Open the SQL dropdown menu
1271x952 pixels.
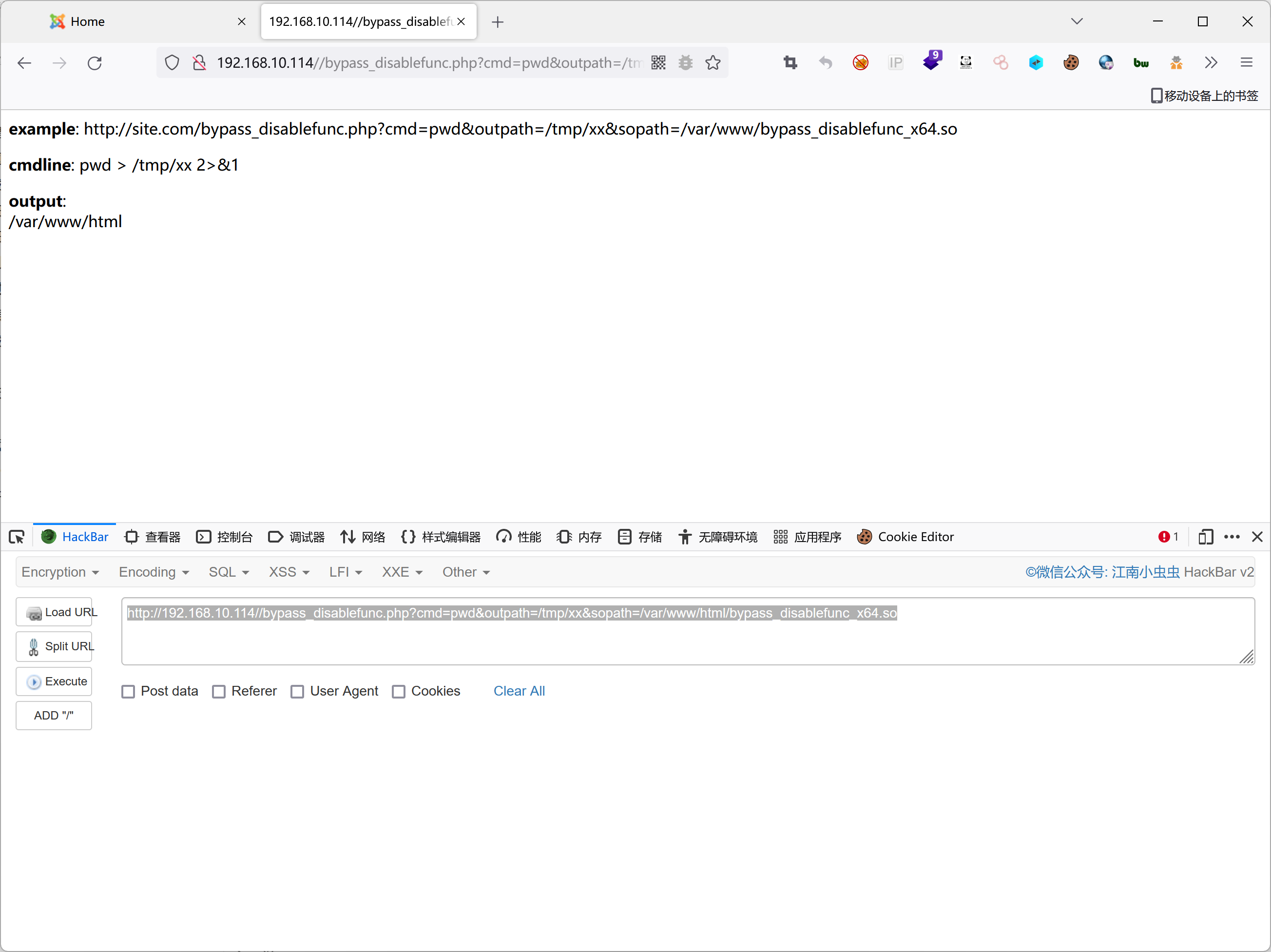228,572
